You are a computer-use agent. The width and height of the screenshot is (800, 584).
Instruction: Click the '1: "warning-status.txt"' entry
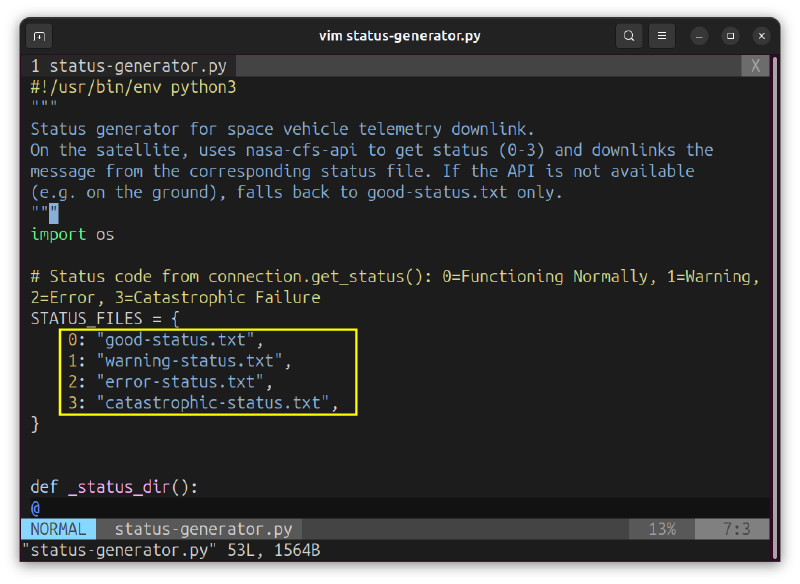coord(180,361)
